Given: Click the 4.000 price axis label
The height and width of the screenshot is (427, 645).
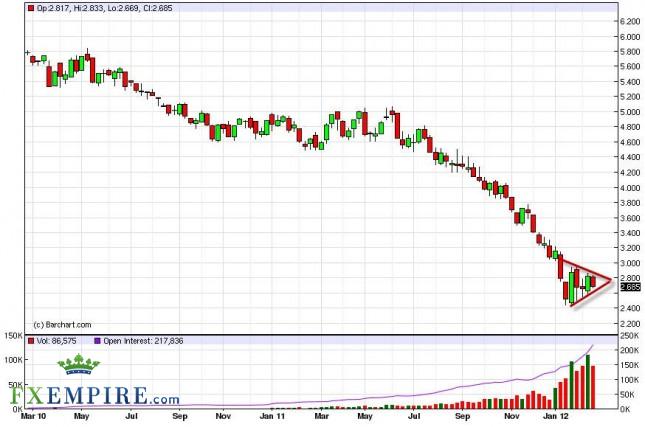Looking at the screenshot, I should point(630,188).
